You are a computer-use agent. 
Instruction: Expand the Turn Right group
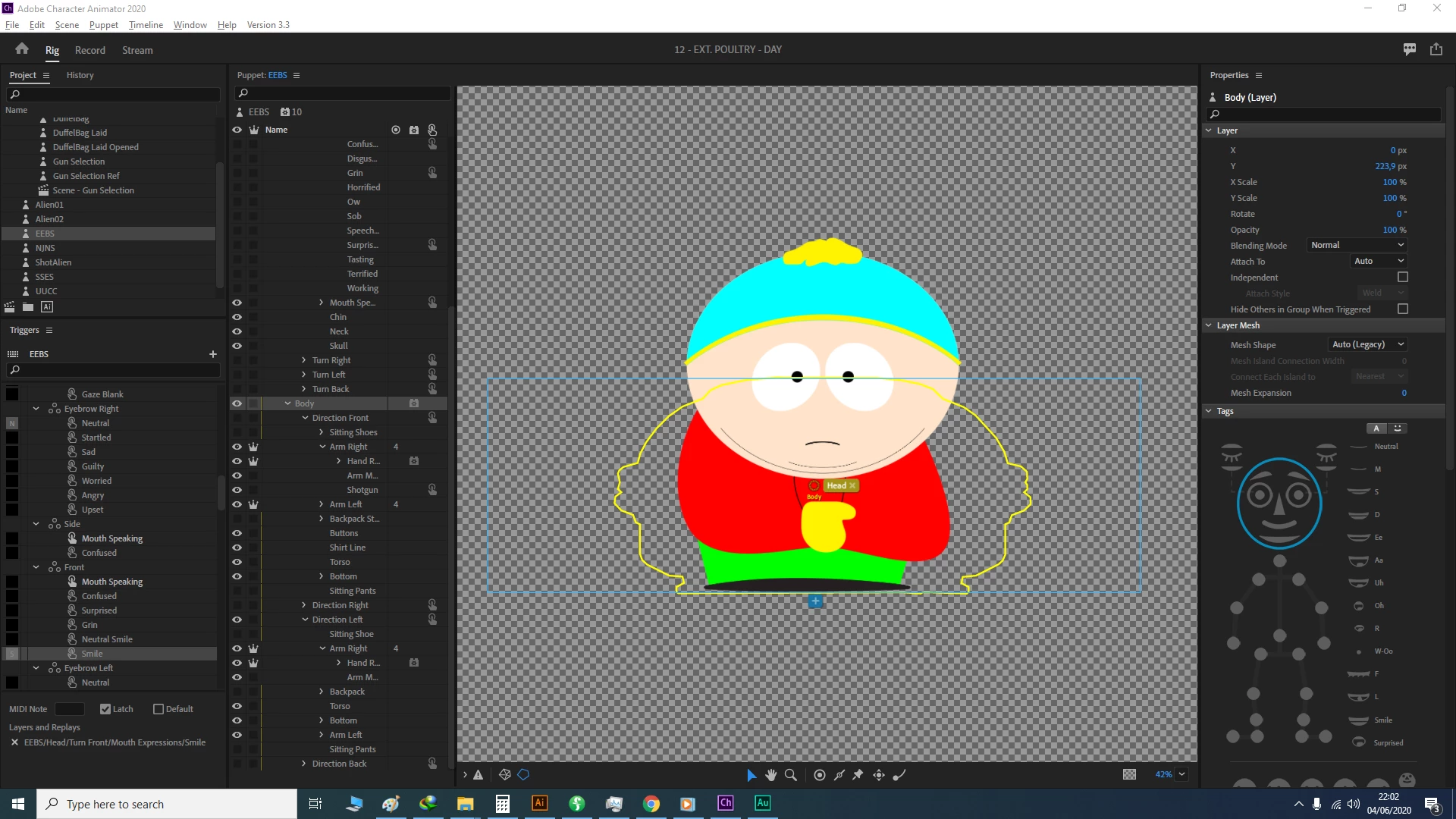coord(304,360)
